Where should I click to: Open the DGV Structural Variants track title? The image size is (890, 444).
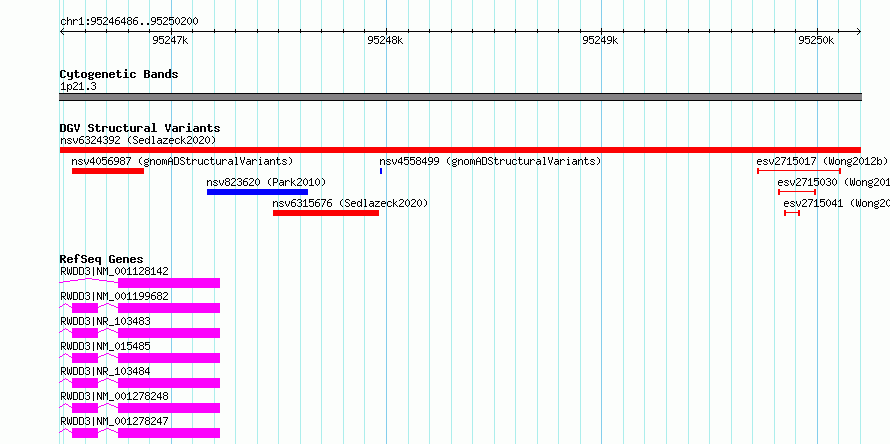[140, 128]
